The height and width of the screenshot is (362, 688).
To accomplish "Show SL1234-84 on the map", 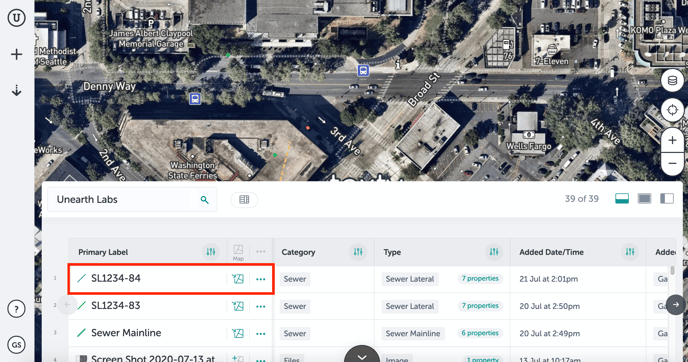I will pyautogui.click(x=238, y=279).
